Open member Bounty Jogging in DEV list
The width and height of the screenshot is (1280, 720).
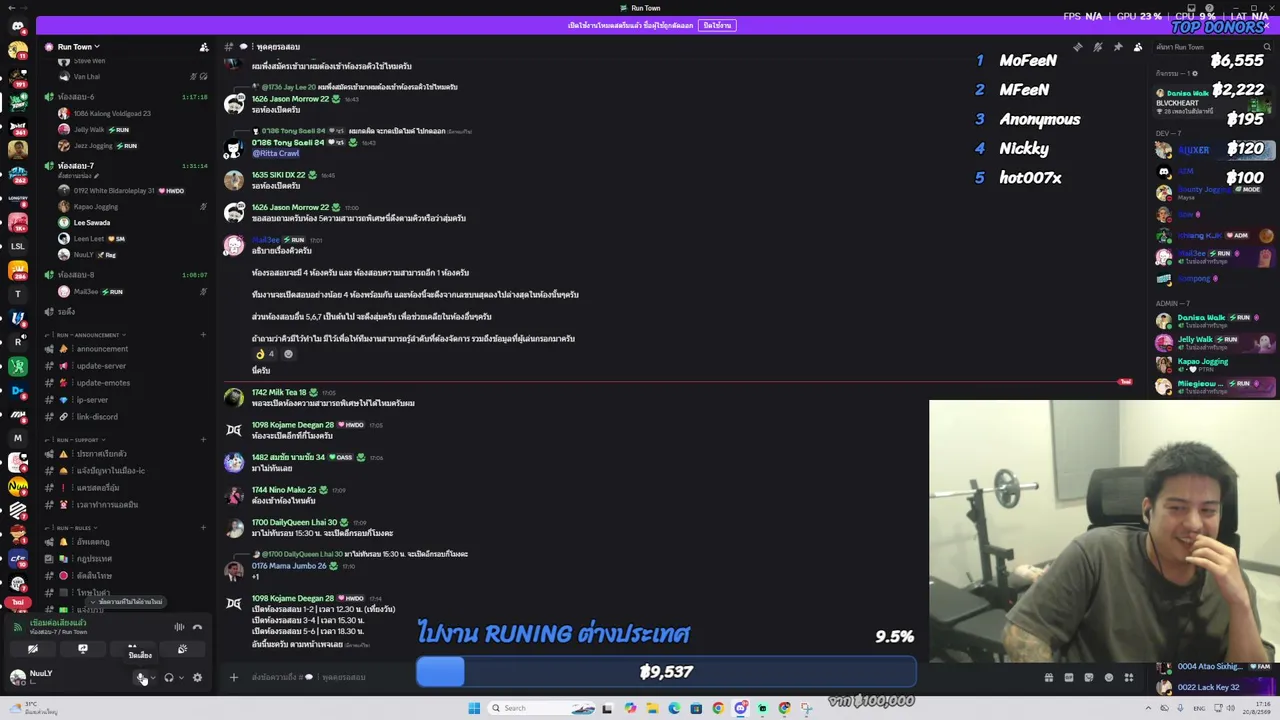point(1214,192)
